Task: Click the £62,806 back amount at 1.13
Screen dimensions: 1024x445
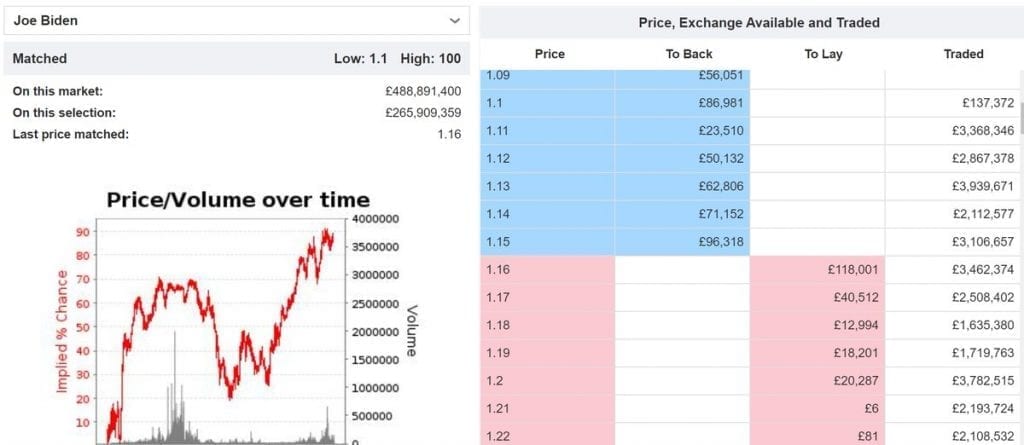Action: 682,186
